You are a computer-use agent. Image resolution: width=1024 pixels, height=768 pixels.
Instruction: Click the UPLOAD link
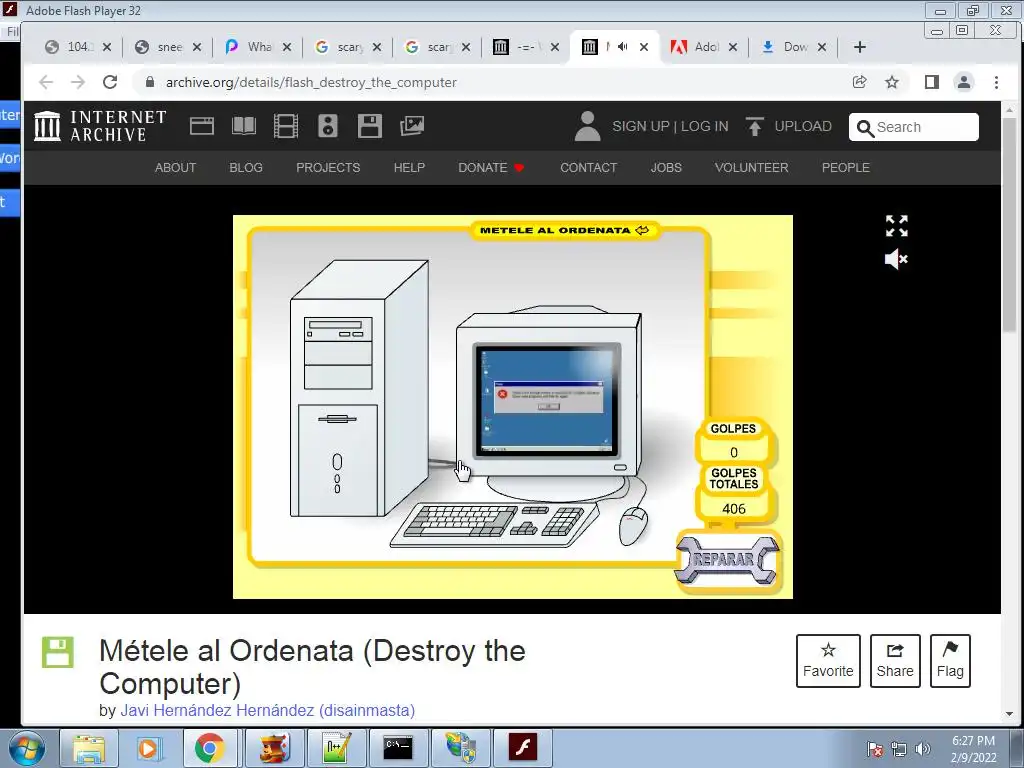(x=789, y=126)
